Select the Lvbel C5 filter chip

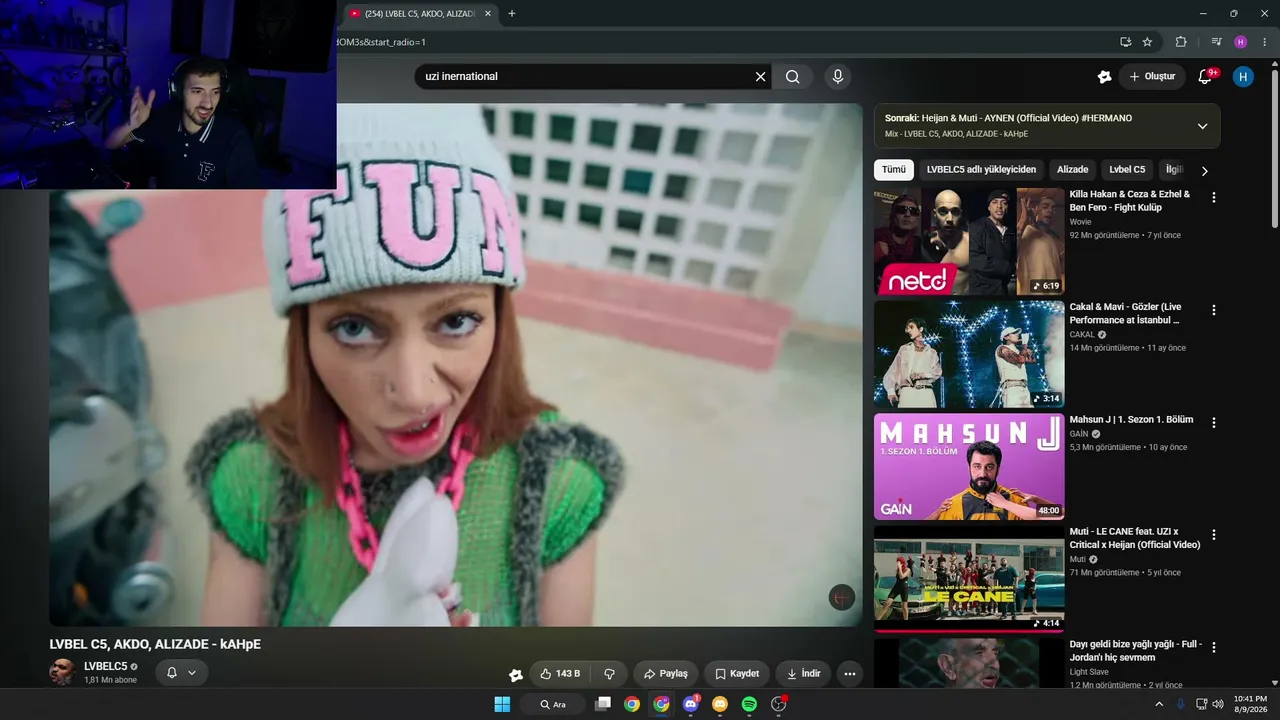(x=1127, y=170)
